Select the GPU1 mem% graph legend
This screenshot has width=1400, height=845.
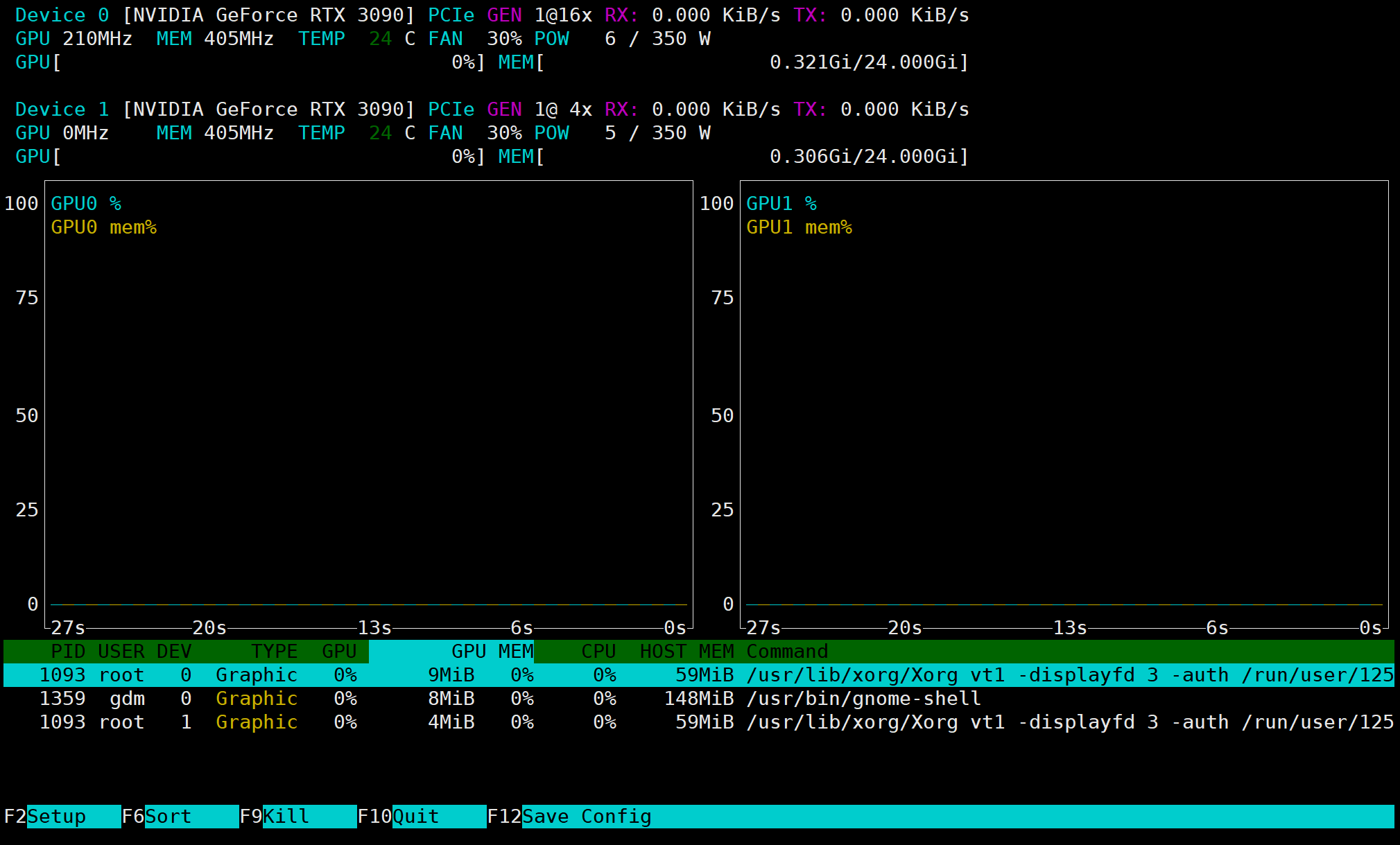[x=800, y=227]
